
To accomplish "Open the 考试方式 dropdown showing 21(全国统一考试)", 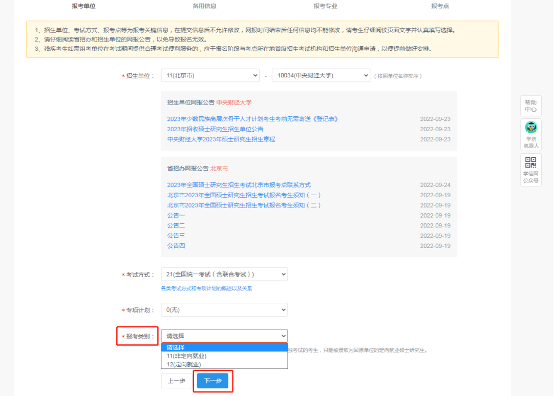I will click(x=224, y=274).
